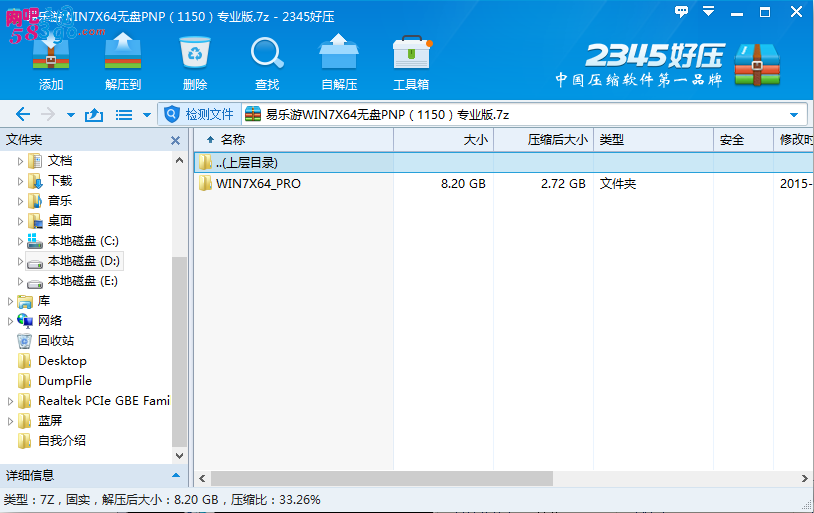814x513 pixels.
Task: Expand the 音乐 tree node
Action: click(x=20, y=201)
